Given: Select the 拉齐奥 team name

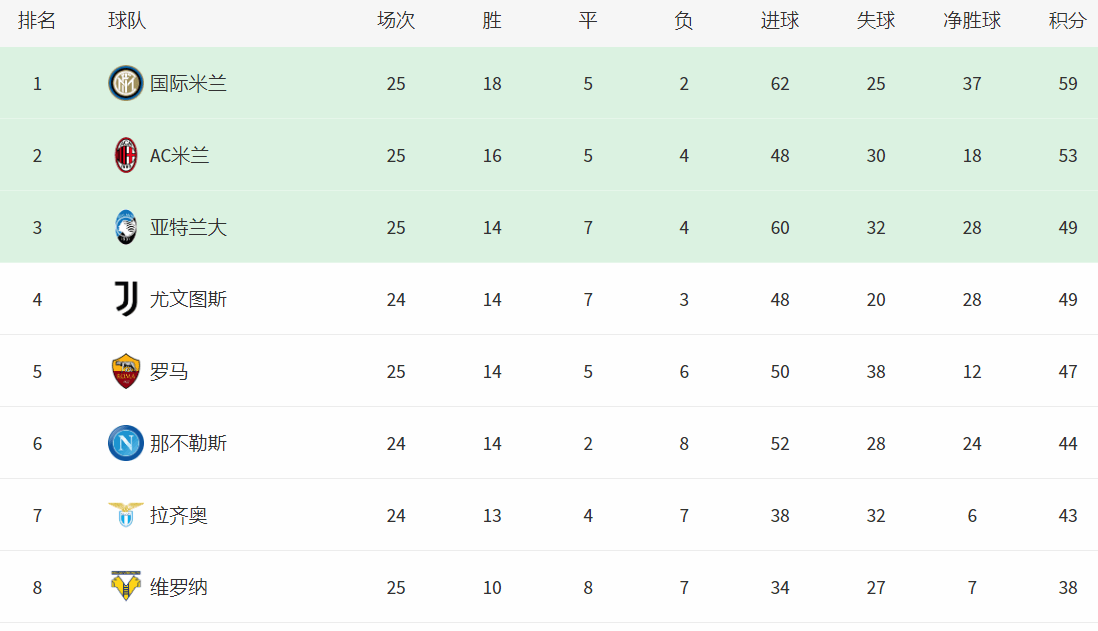Looking at the screenshot, I should [179, 515].
